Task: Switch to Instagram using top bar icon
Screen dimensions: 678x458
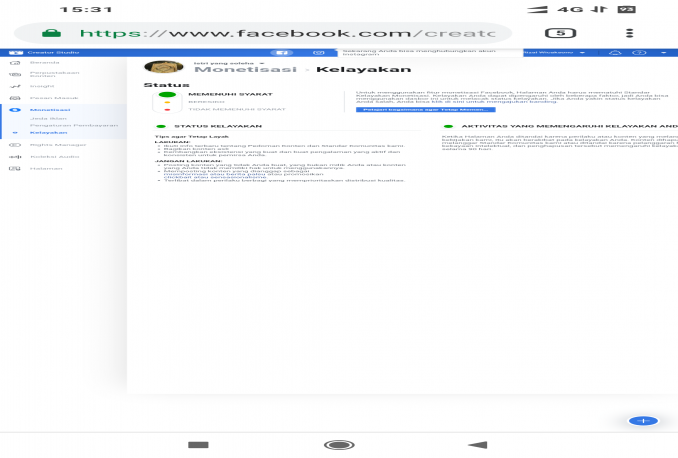Action: tap(318, 51)
